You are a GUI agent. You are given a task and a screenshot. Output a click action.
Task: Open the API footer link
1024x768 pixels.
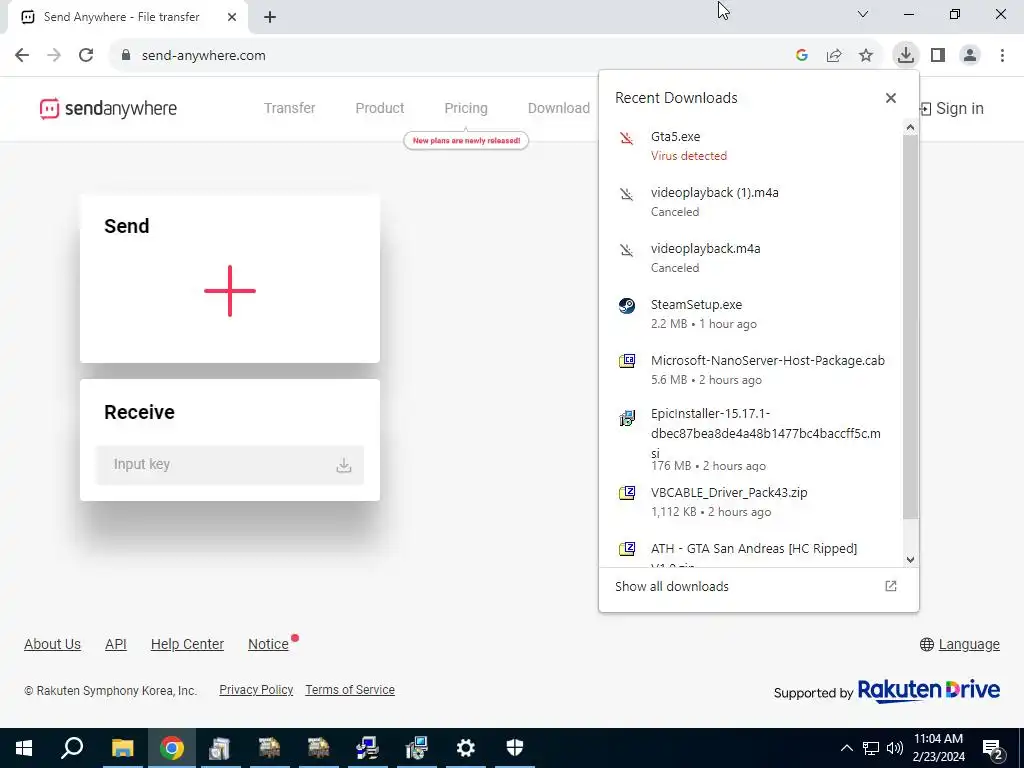coord(116,645)
